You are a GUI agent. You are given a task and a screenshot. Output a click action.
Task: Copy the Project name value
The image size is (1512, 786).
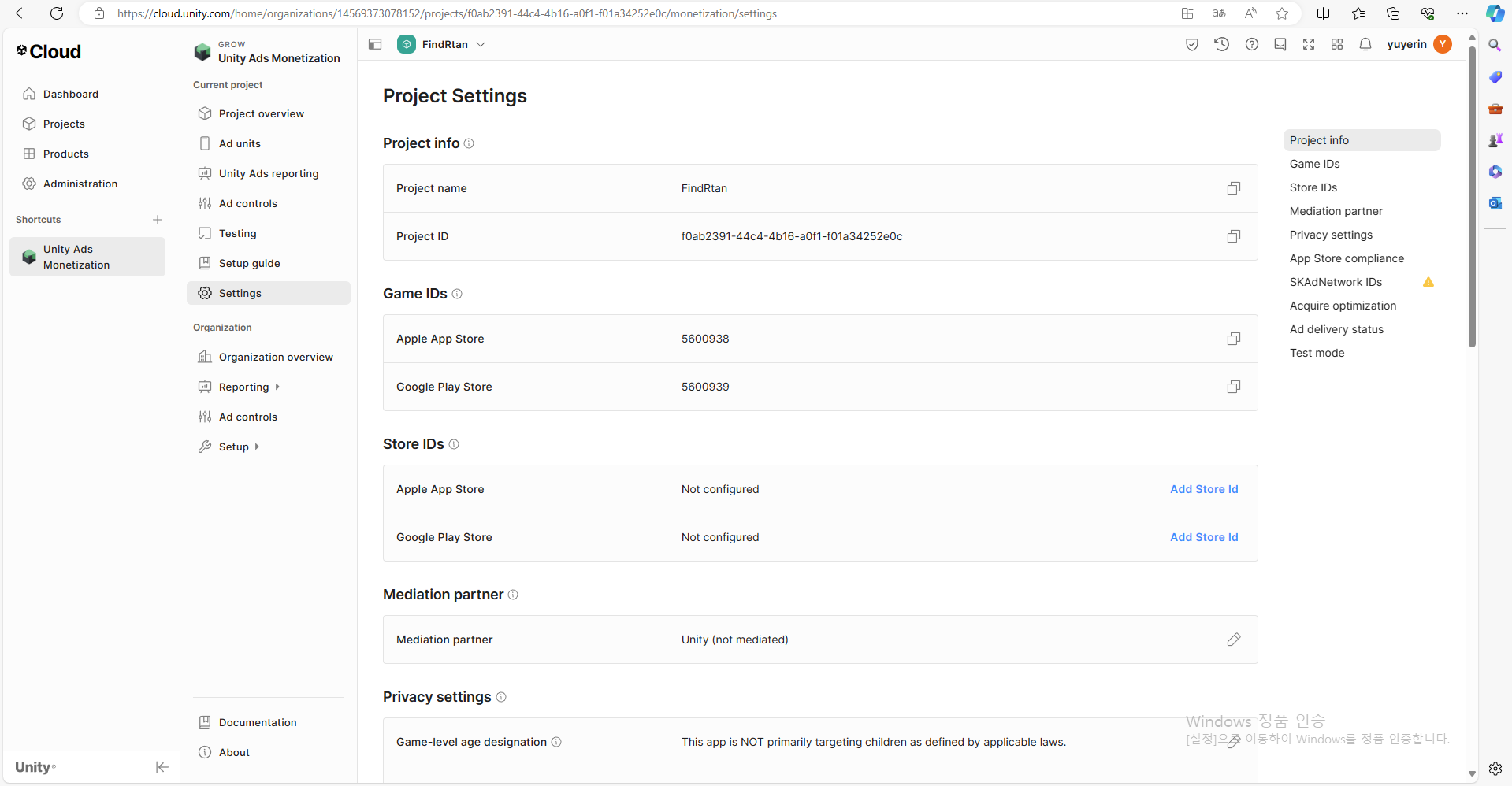click(1234, 188)
